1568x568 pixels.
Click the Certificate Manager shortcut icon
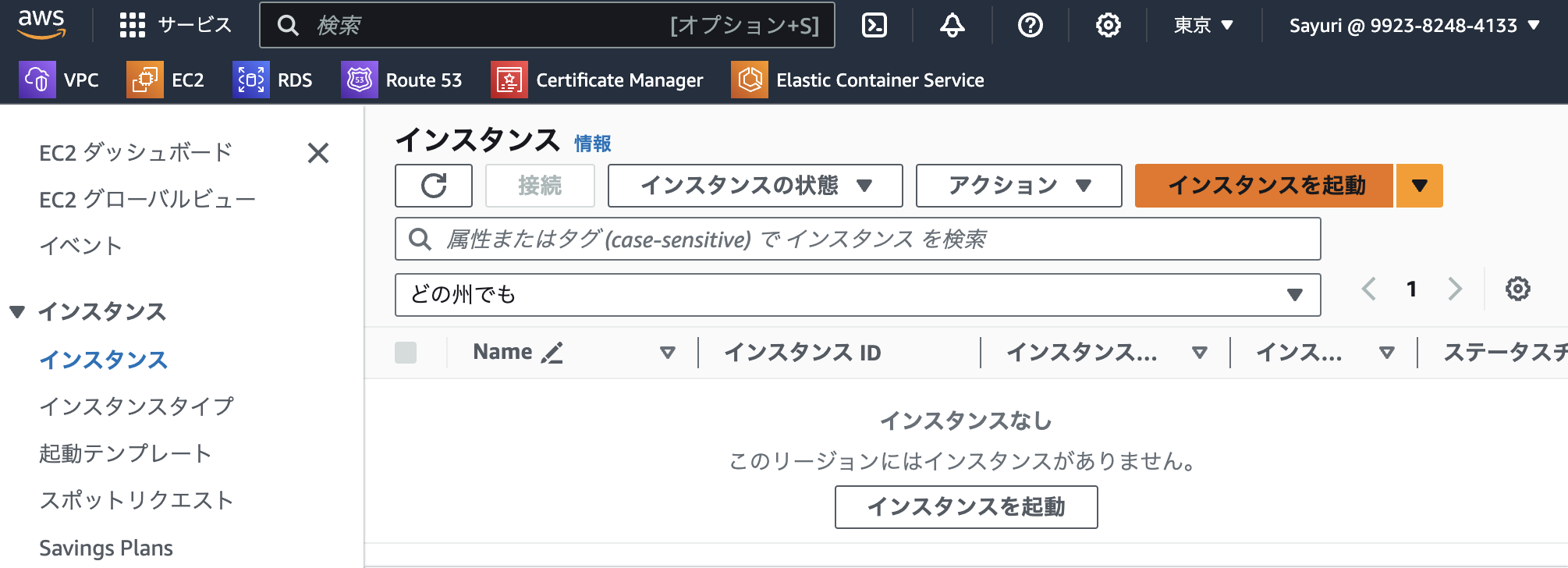pos(509,80)
